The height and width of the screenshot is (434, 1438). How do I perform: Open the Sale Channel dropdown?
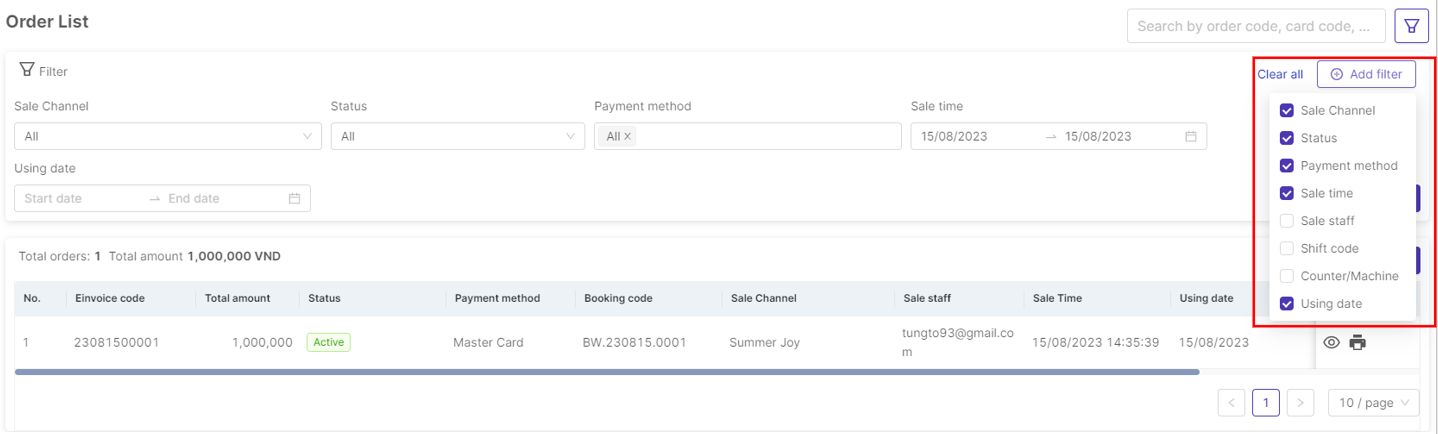click(167, 137)
